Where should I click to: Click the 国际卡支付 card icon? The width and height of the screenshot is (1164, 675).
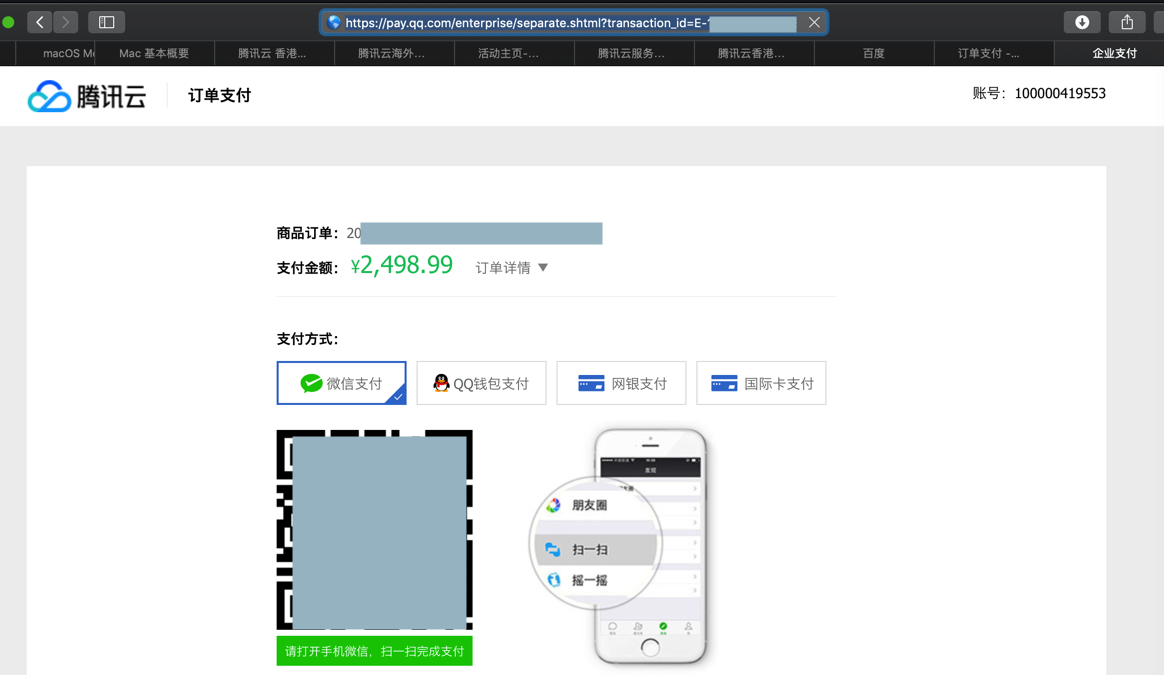724,383
